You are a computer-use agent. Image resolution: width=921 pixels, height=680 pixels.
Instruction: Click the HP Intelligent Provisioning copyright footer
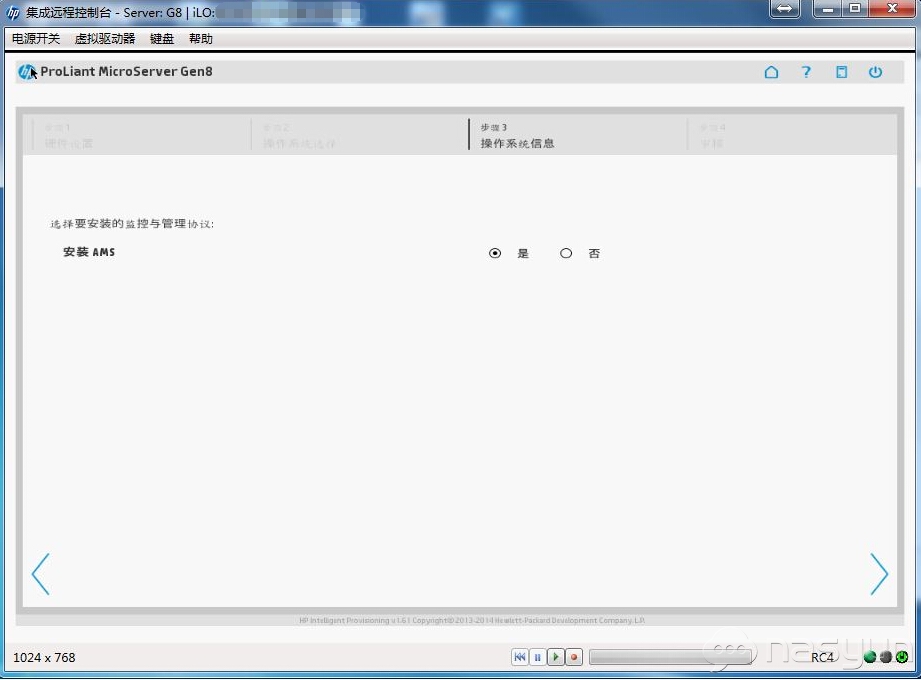click(472, 620)
